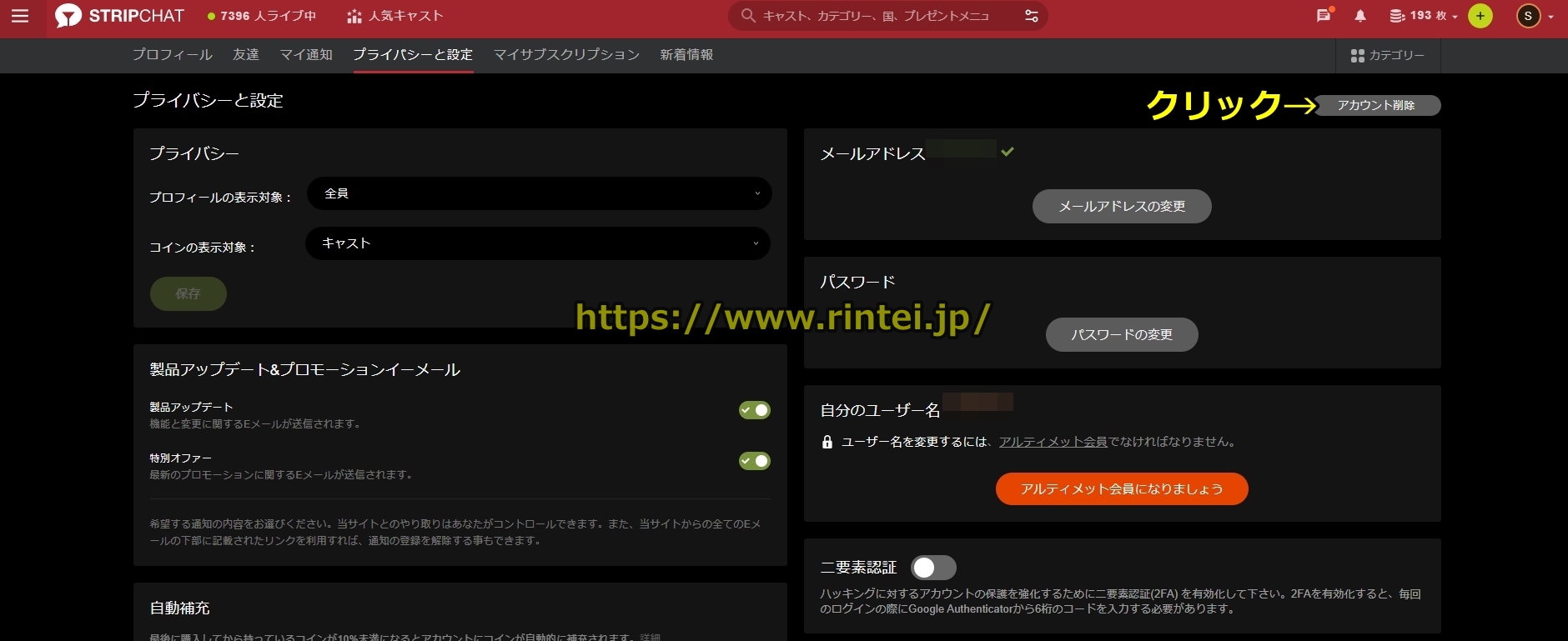Go to マイサブスクリプション tab

(566, 55)
